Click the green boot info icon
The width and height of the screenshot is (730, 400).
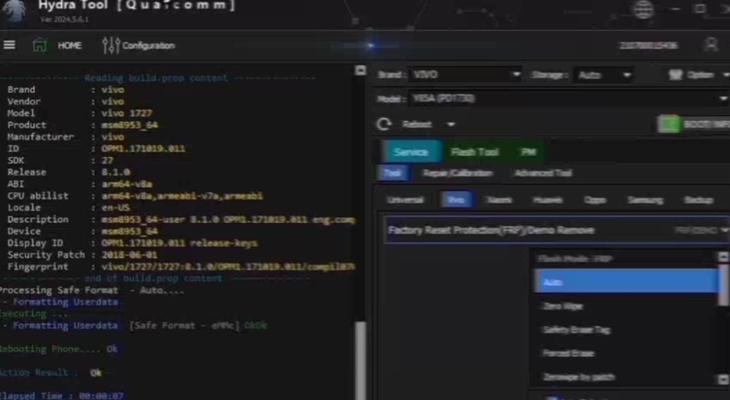[x=669, y=124]
